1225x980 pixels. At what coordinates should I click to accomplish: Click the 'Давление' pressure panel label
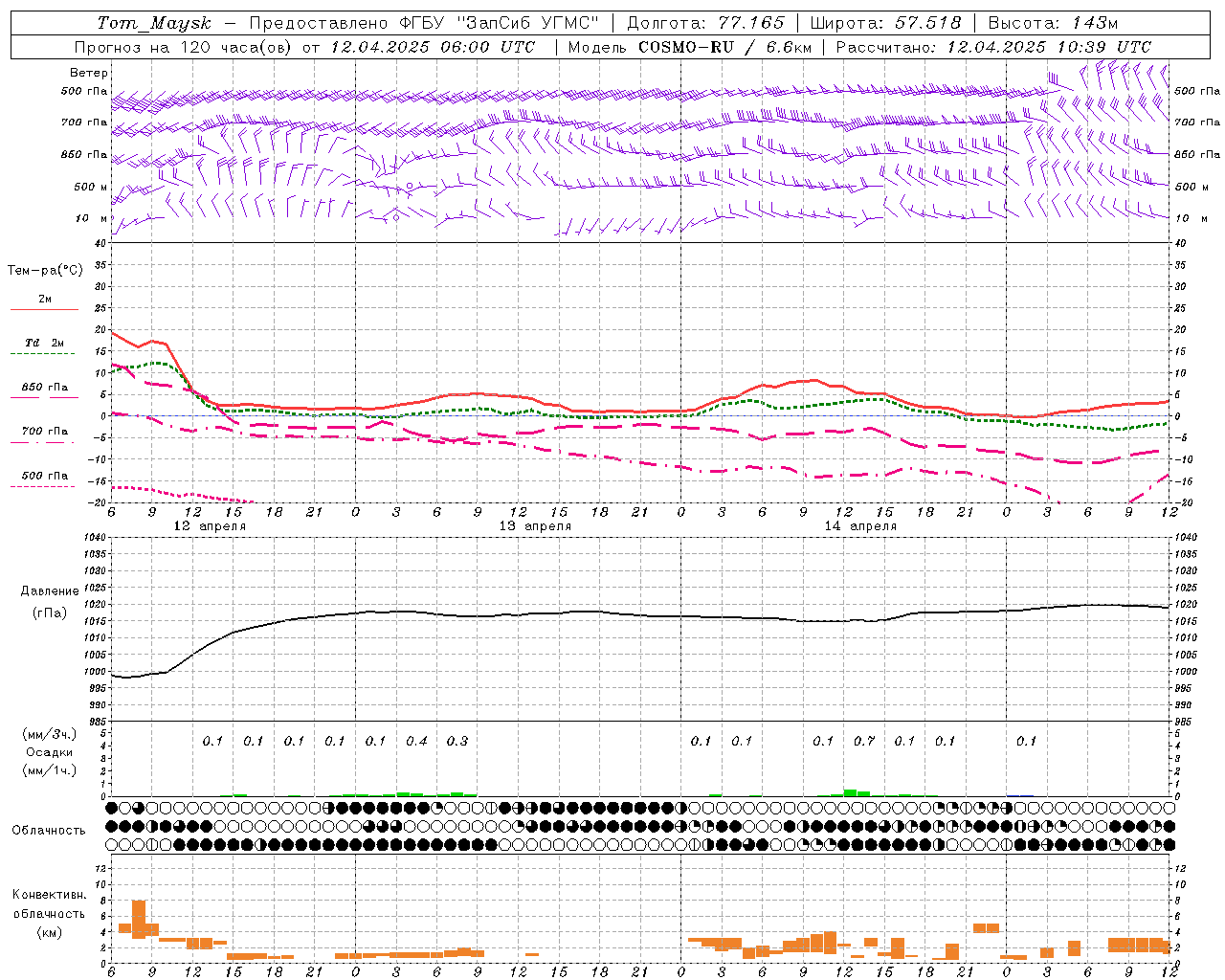[50, 591]
